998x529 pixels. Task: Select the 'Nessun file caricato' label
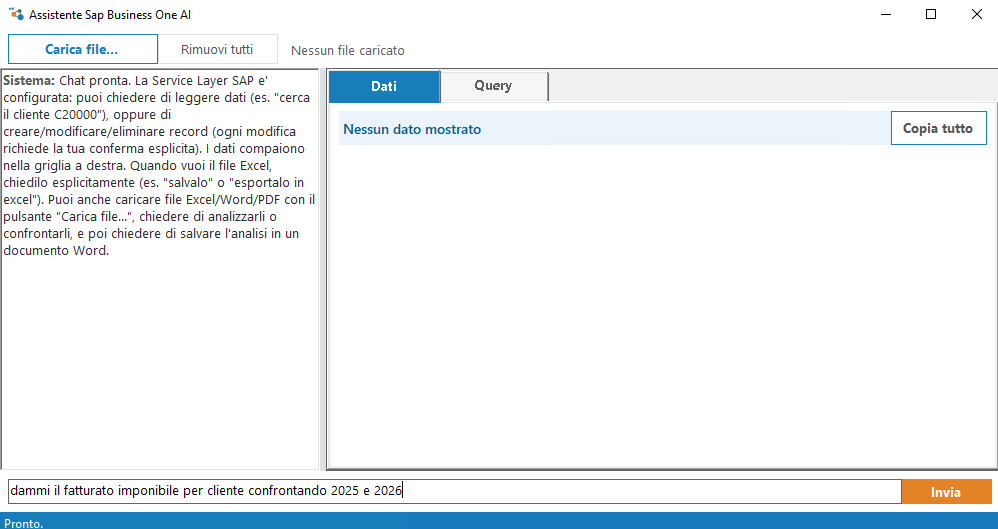point(348,50)
